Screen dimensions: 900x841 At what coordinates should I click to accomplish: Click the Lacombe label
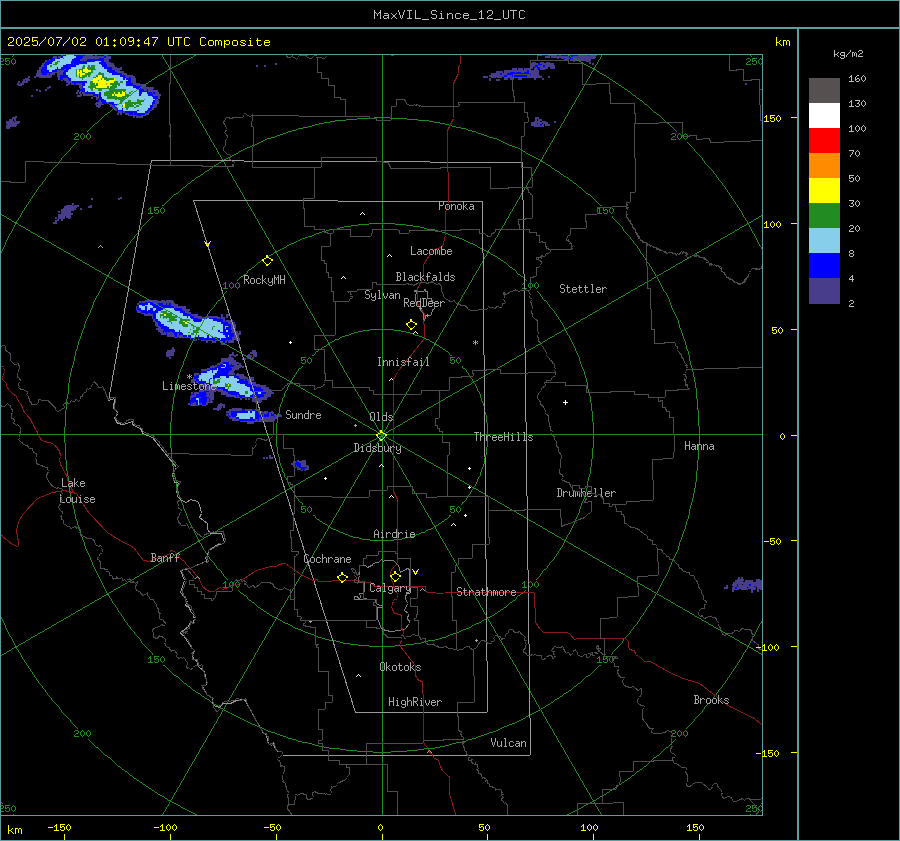pos(431,251)
